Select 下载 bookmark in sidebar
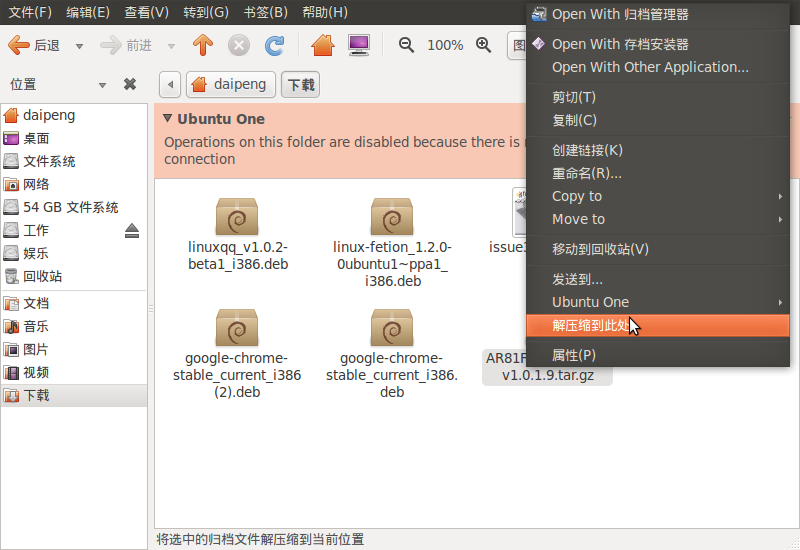 tap(74, 395)
